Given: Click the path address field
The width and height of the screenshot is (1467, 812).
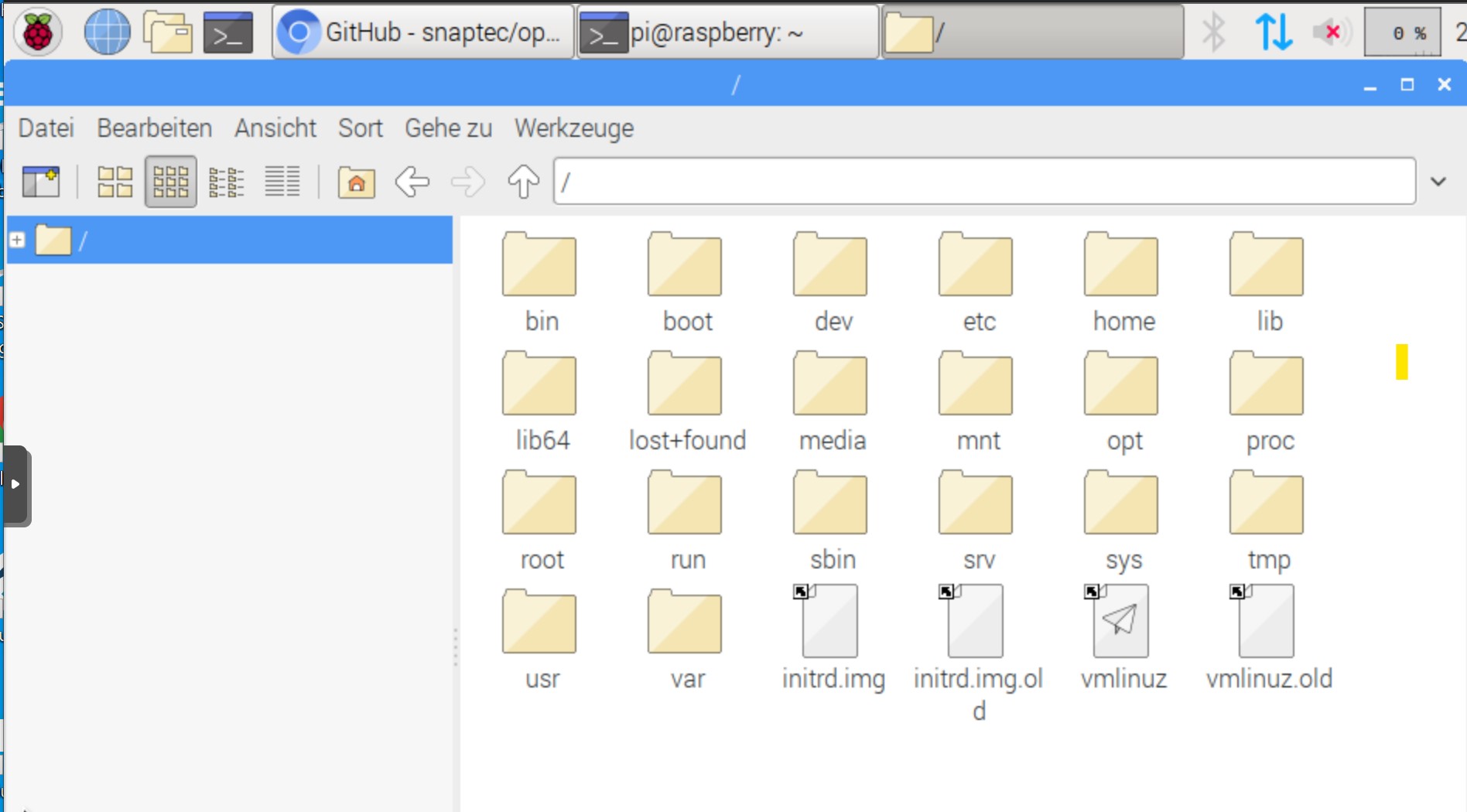Looking at the screenshot, I should coord(983,182).
